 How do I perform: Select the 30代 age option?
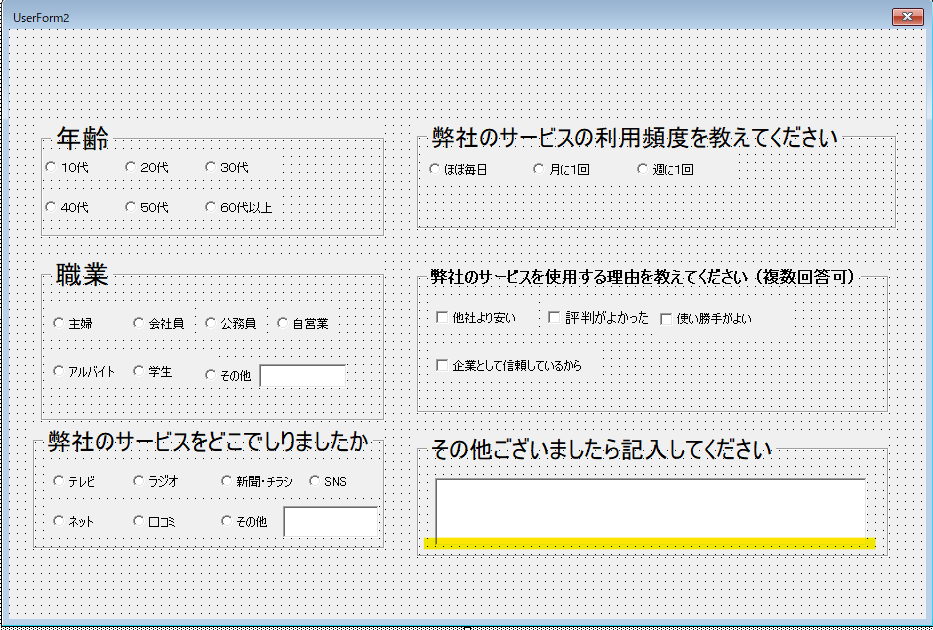(x=209, y=166)
